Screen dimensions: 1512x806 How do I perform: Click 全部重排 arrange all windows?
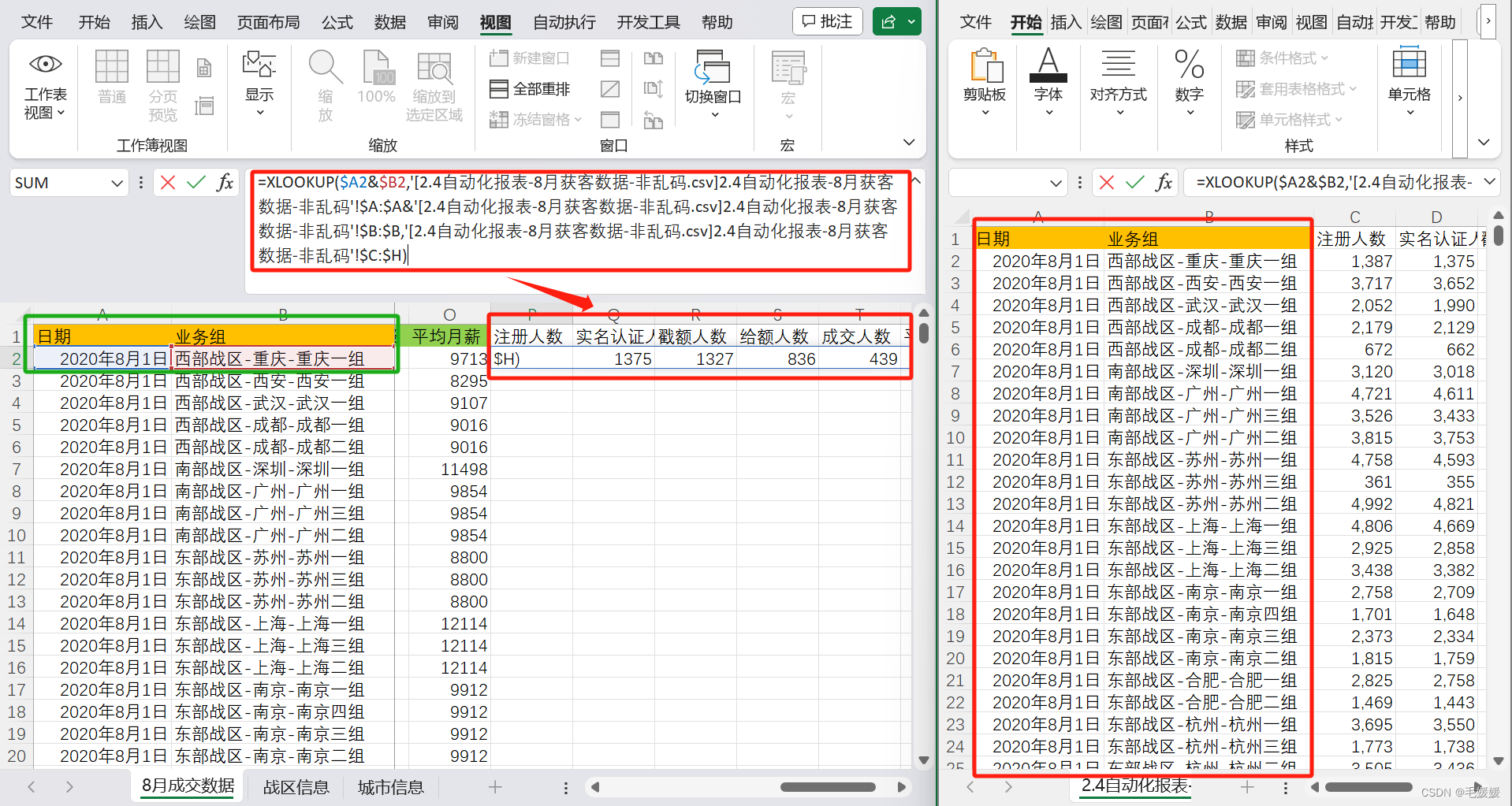coord(530,89)
